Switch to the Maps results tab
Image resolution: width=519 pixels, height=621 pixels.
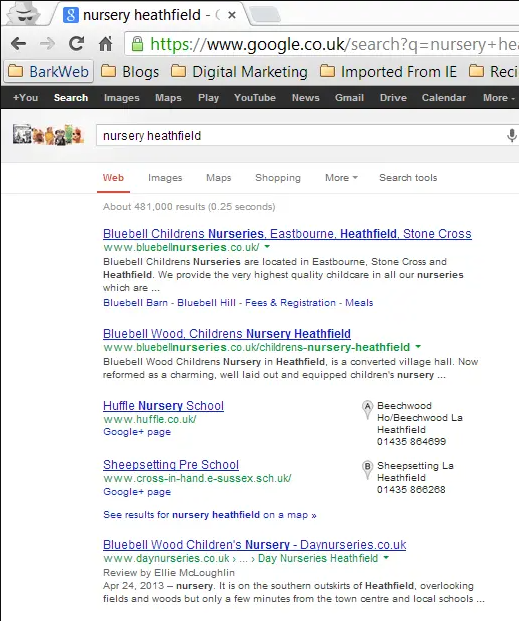tap(218, 178)
